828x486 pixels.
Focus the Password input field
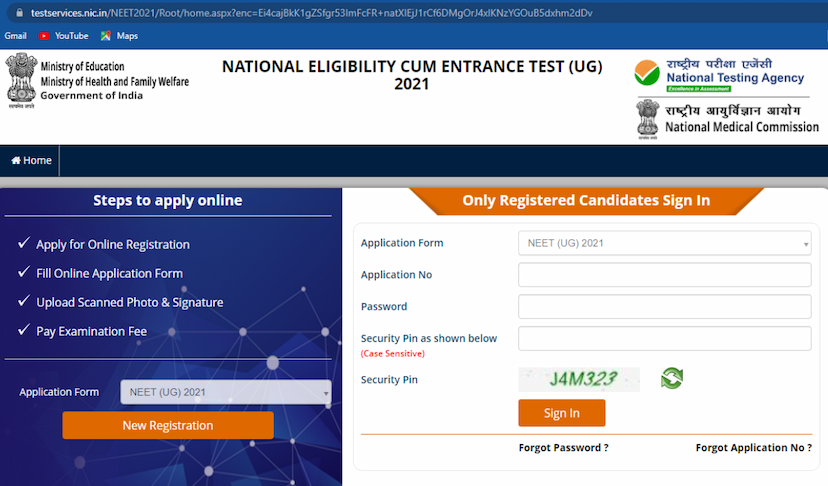pyautogui.click(x=664, y=306)
